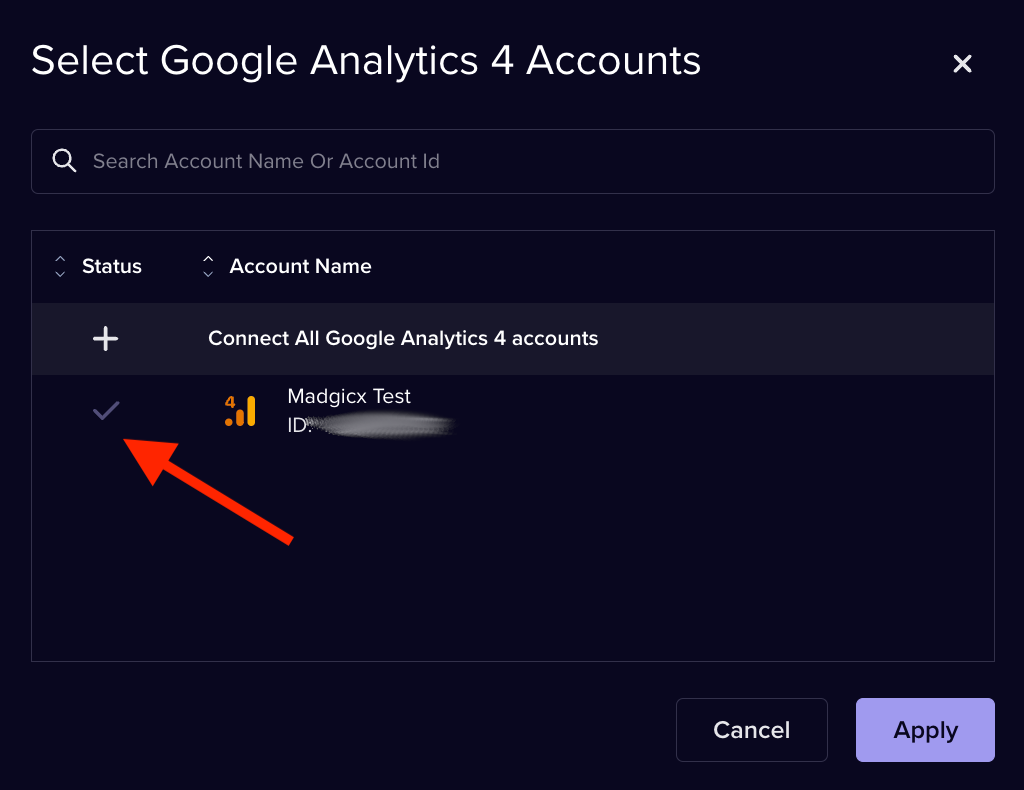Apply the selected accounts
The image size is (1024, 790).
click(x=925, y=730)
